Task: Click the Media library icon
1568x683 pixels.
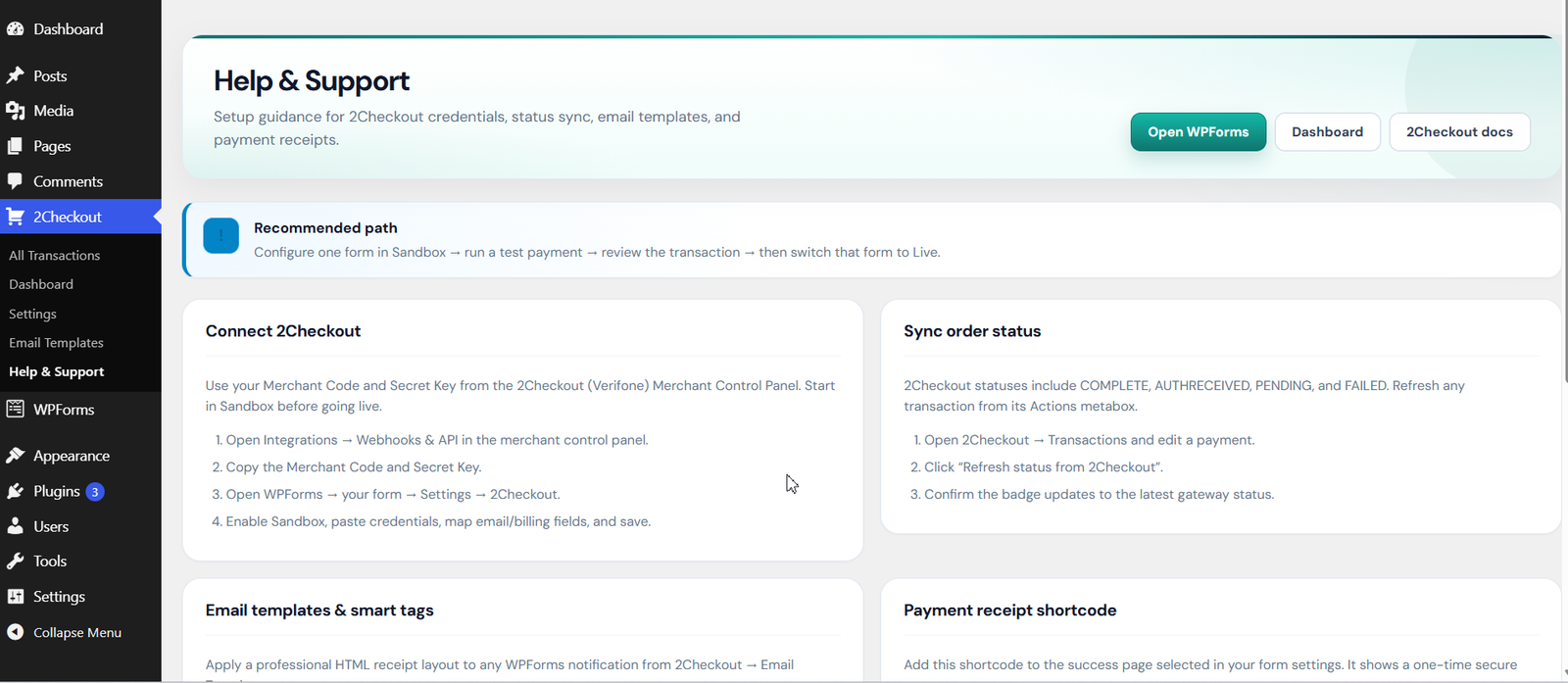Action: [16, 111]
